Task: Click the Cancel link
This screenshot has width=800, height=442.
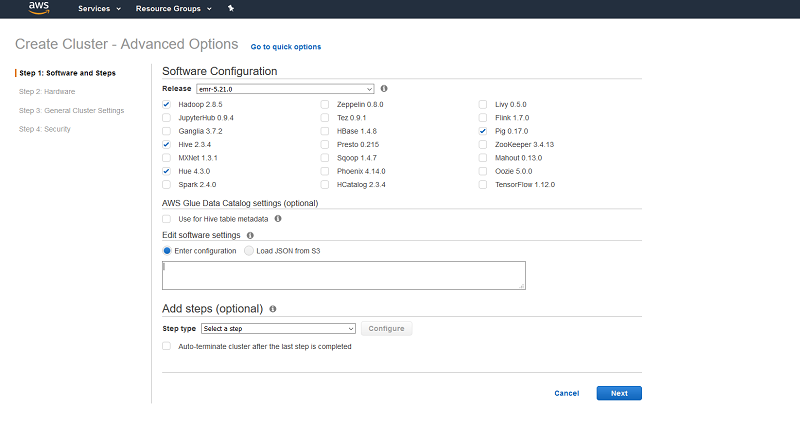Action: (x=567, y=393)
